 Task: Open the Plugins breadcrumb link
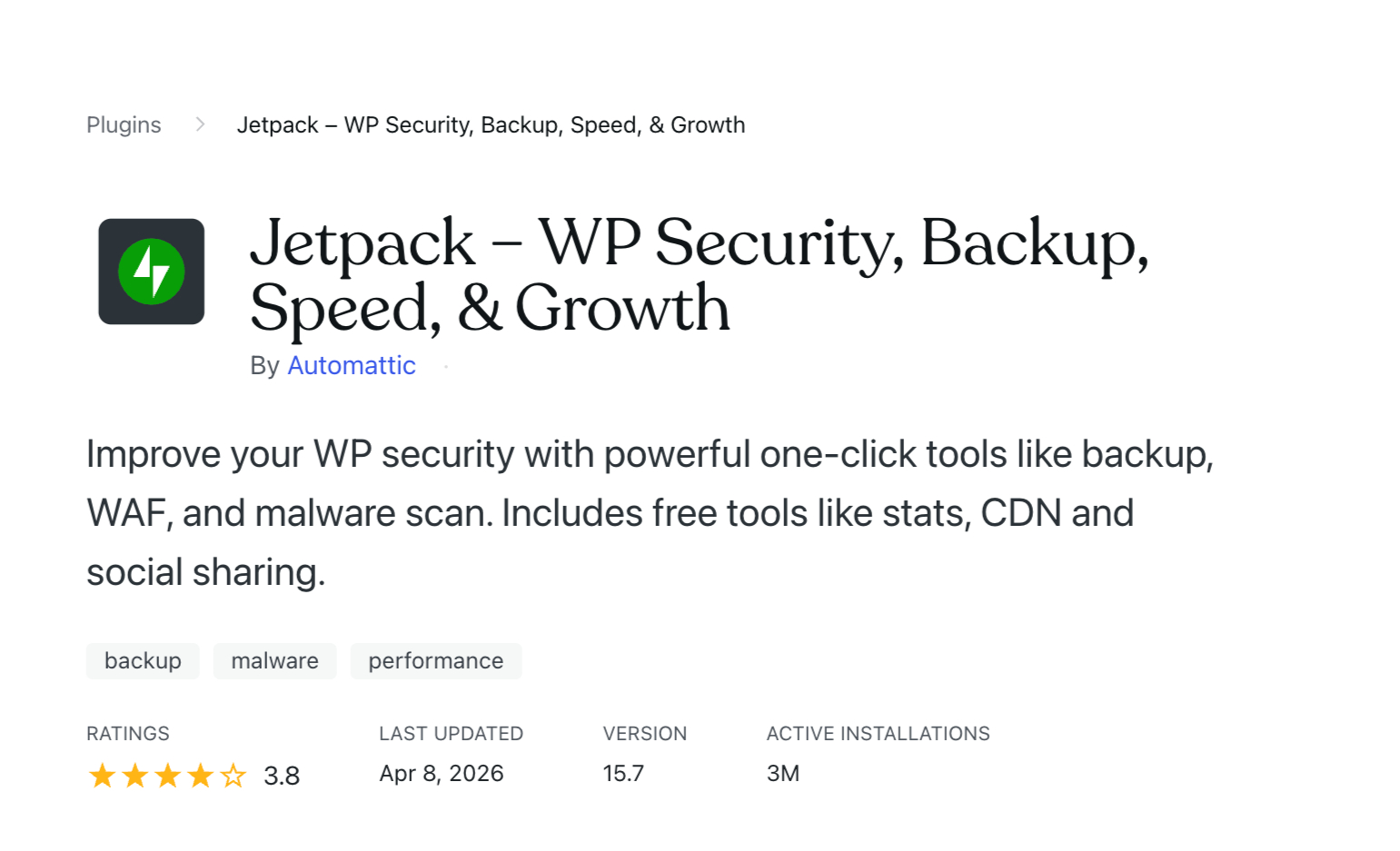pos(124,124)
